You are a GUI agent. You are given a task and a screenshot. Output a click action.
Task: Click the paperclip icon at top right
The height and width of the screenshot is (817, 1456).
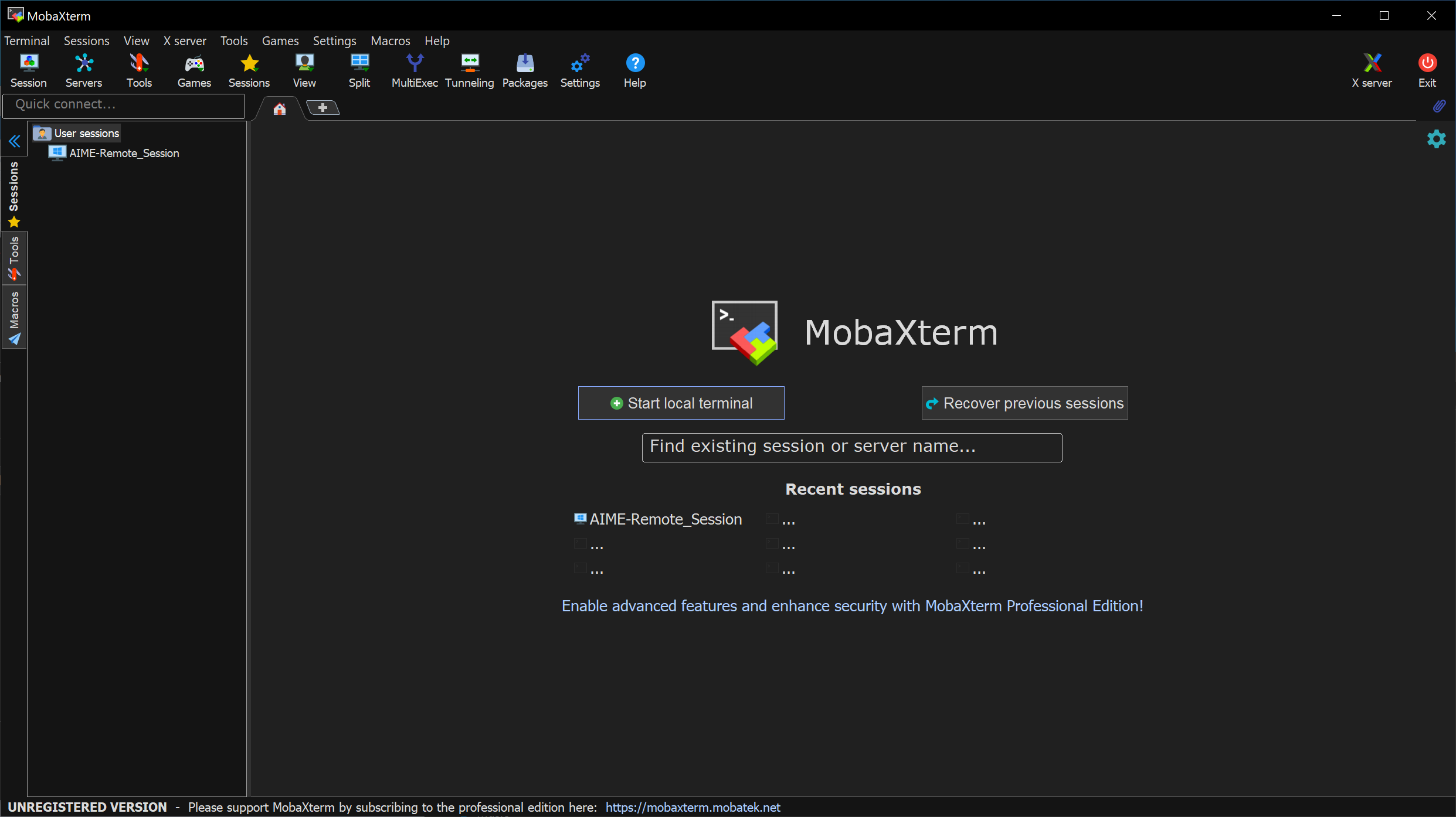(1439, 106)
